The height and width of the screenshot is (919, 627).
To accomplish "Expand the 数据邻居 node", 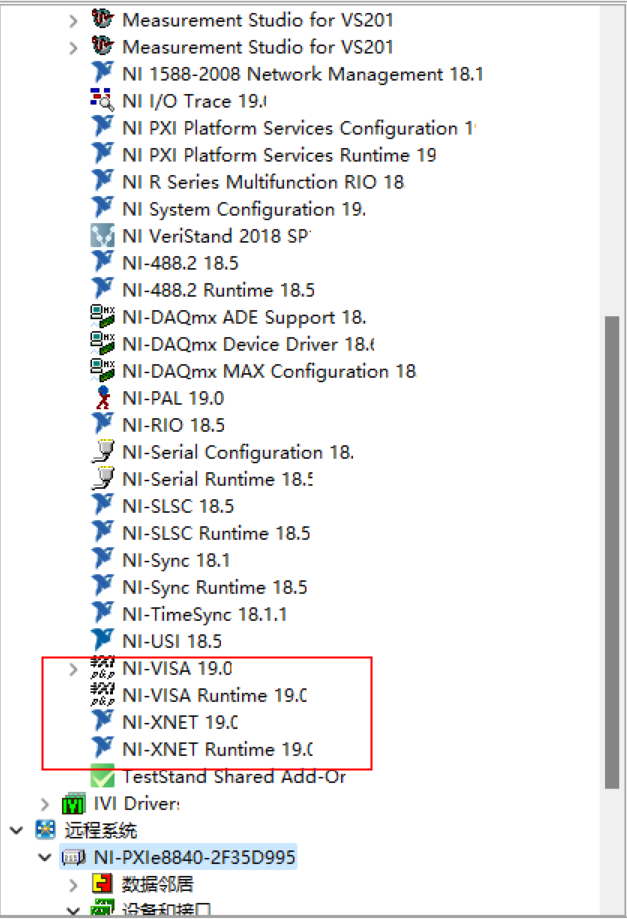I will point(73,885).
